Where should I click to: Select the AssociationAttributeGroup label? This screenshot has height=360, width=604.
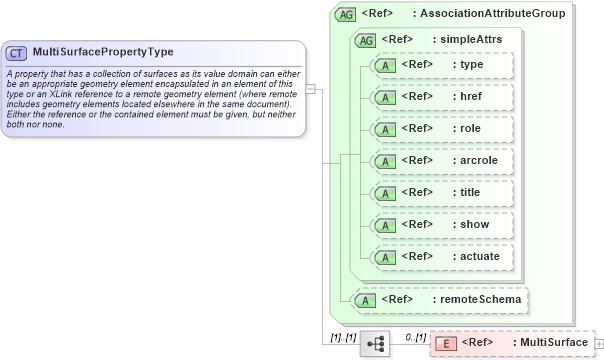pyautogui.click(x=493, y=13)
